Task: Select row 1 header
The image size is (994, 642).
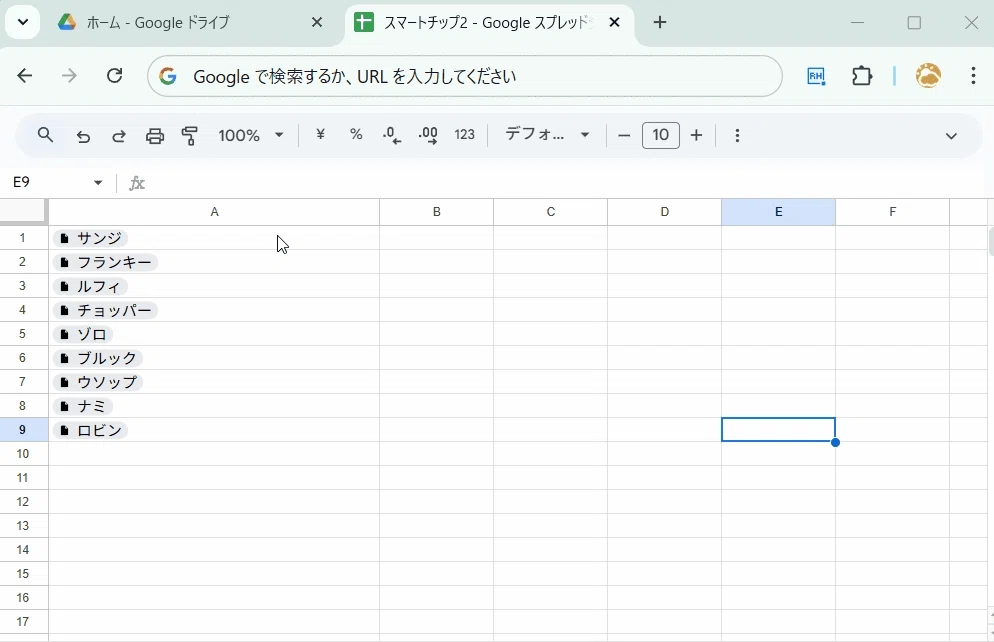Action: tap(23, 238)
